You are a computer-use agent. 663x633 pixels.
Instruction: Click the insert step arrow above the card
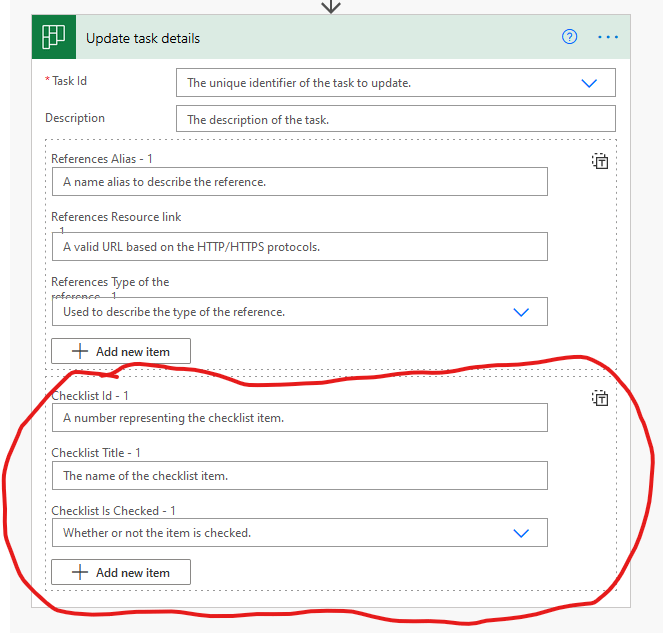[331, 6]
